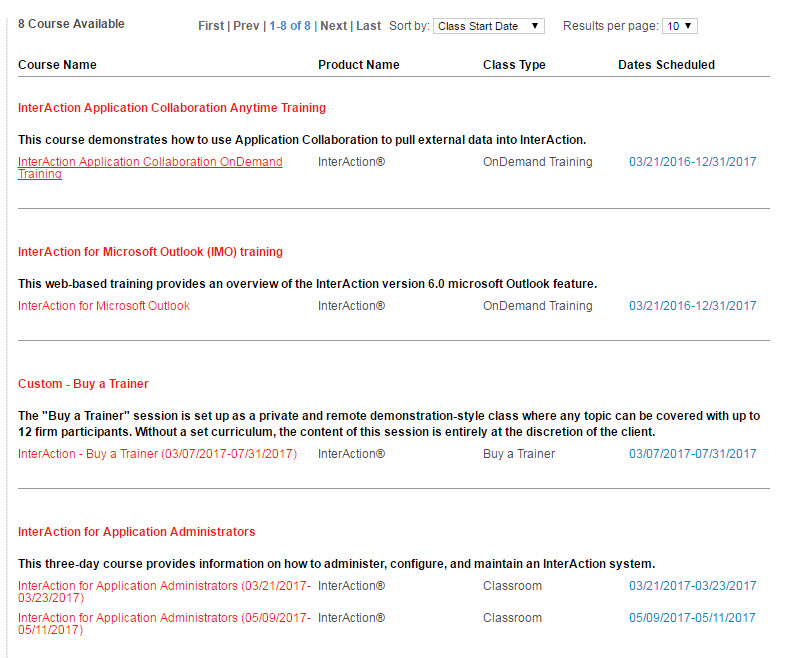The height and width of the screenshot is (658, 794).
Task: Click Classroom cell for the 05/09/2017 class
Action: click(512, 618)
